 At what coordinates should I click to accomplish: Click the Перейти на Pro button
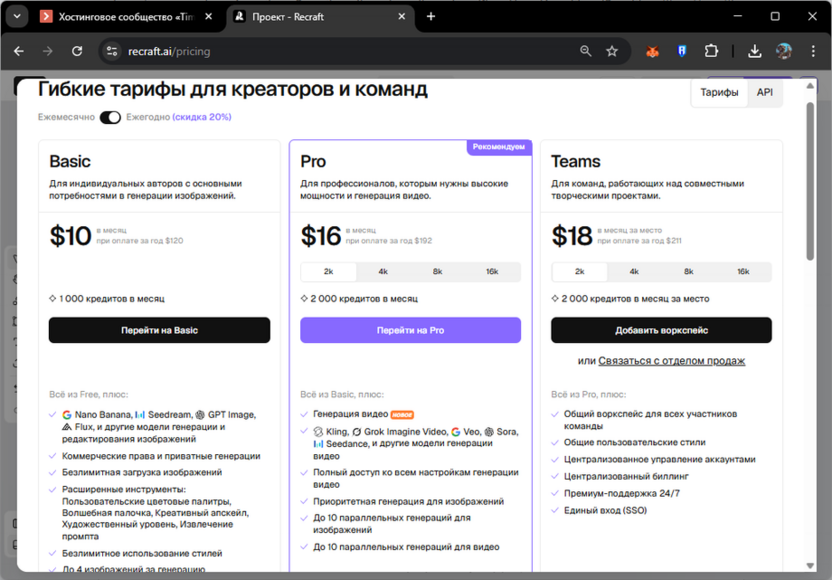click(x=410, y=330)
